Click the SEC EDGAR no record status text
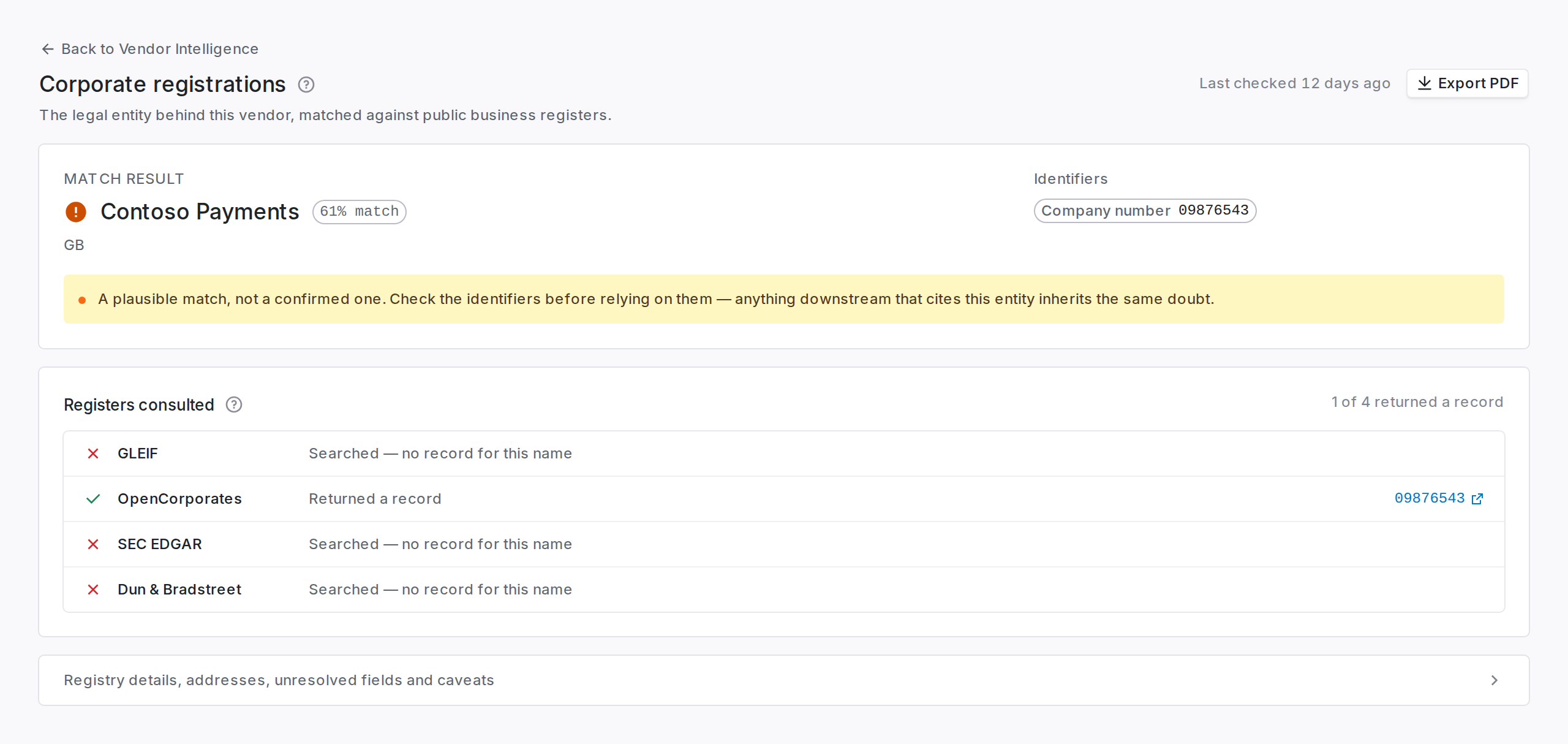This screenshot has height=744, width=1568. click(440, 544)
